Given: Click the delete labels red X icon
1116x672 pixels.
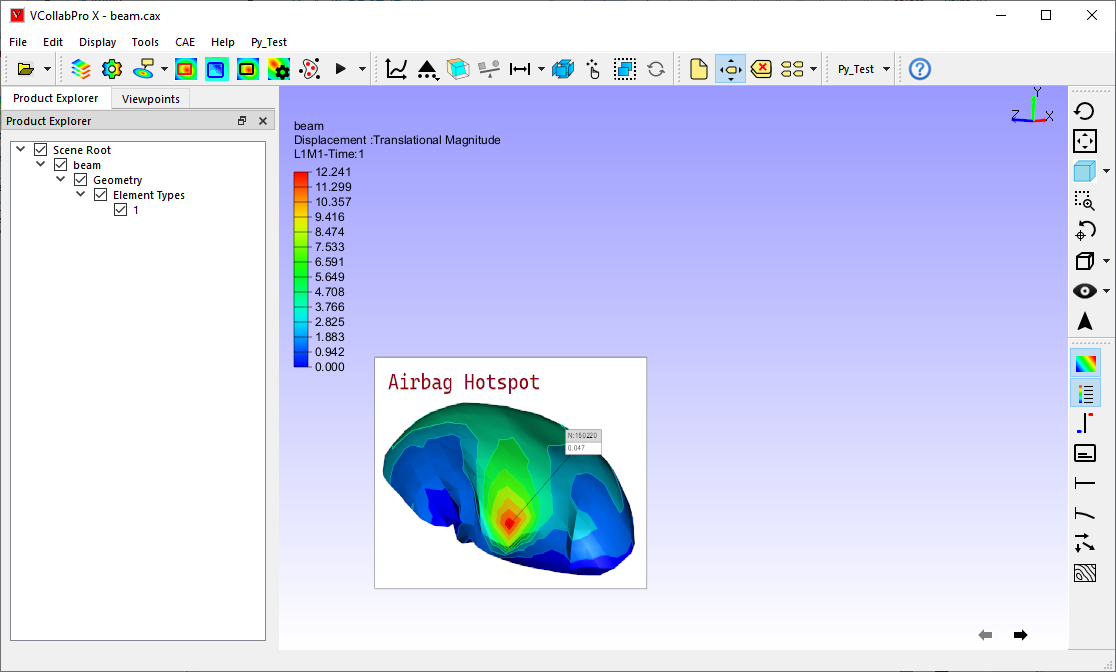Looking at the screenshot, I should (x=762, y=69).
